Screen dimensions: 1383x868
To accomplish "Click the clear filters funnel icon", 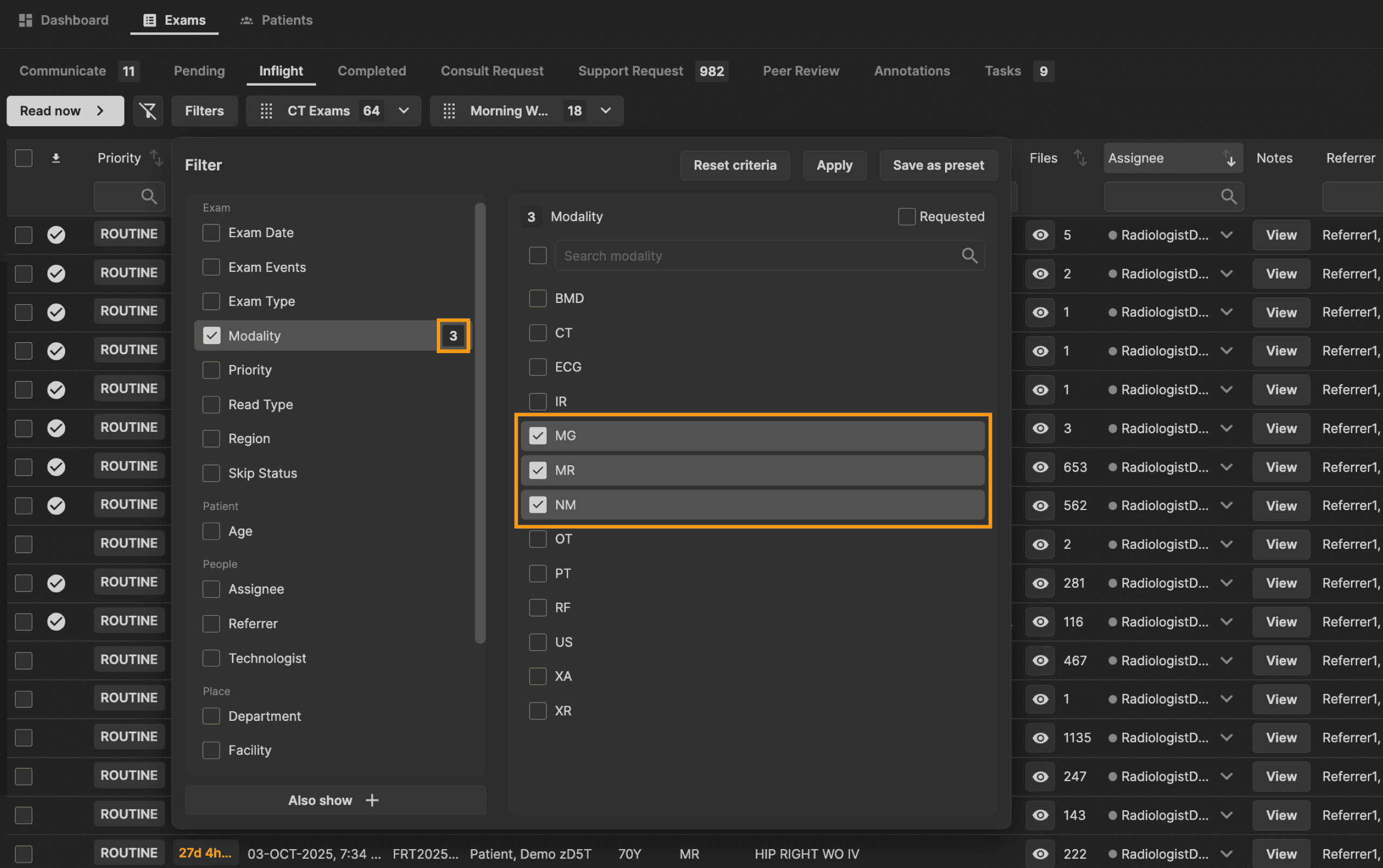I will point(148,111).
